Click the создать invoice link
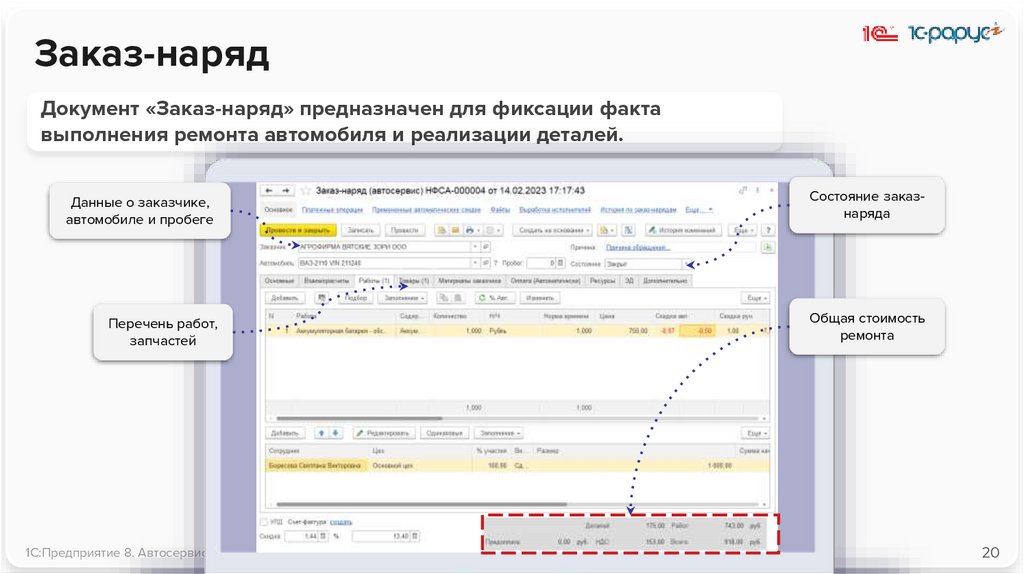Screen dimensions: 1024x574 click(341, 522)
